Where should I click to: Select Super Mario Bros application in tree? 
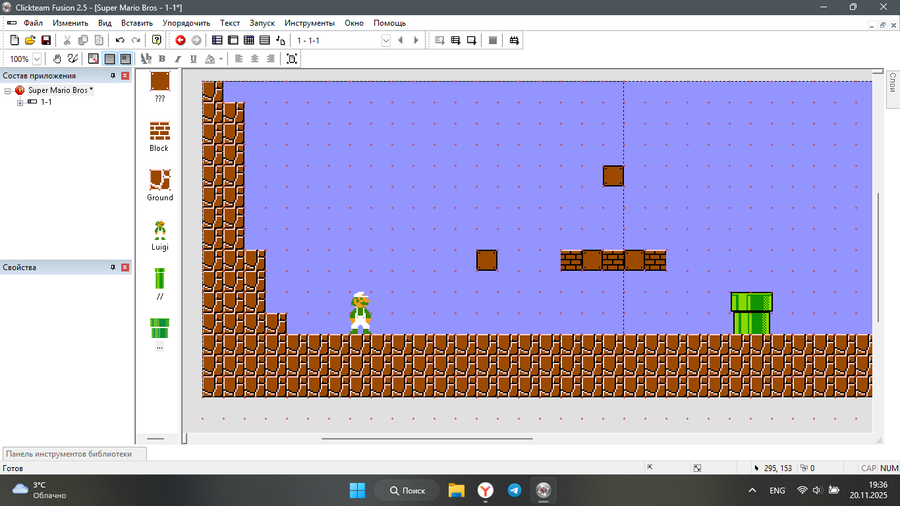(60, 90)
